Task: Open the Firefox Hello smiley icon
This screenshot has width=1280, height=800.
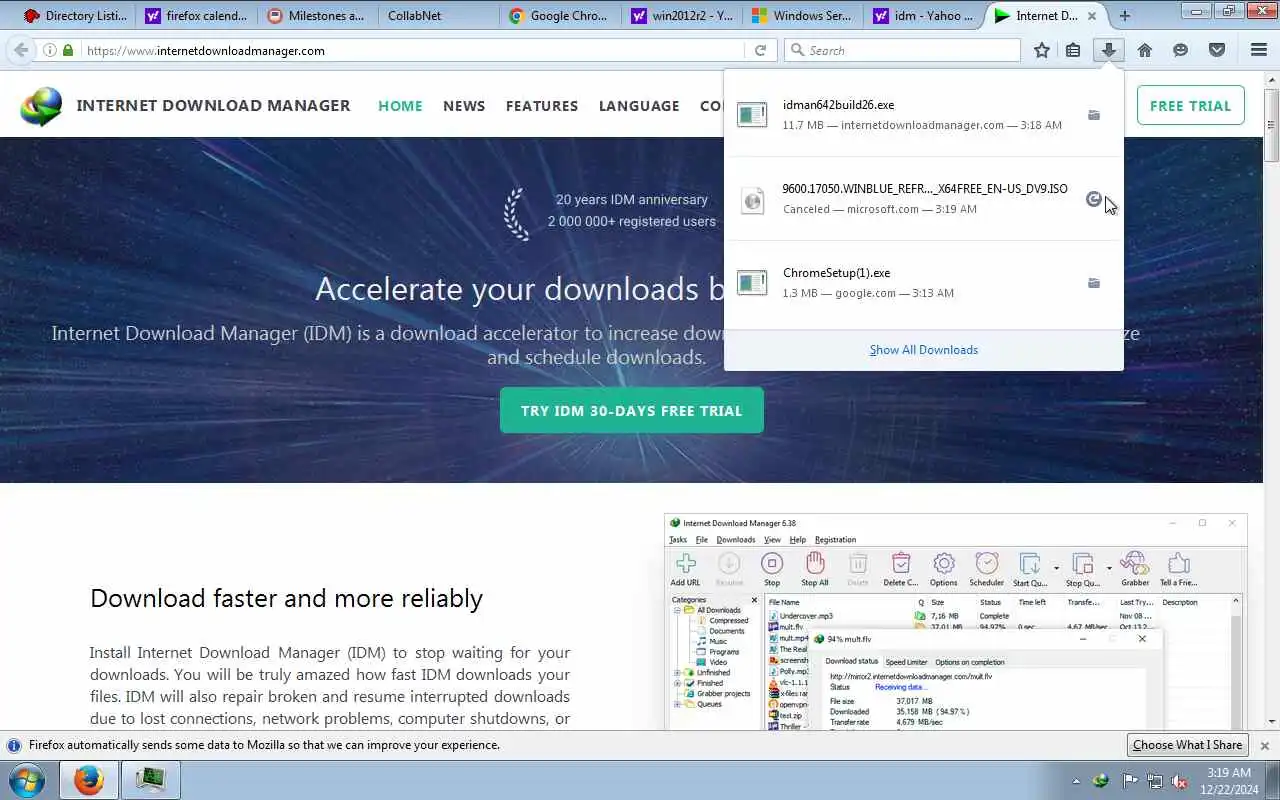Action: (x=1181, y=50)
